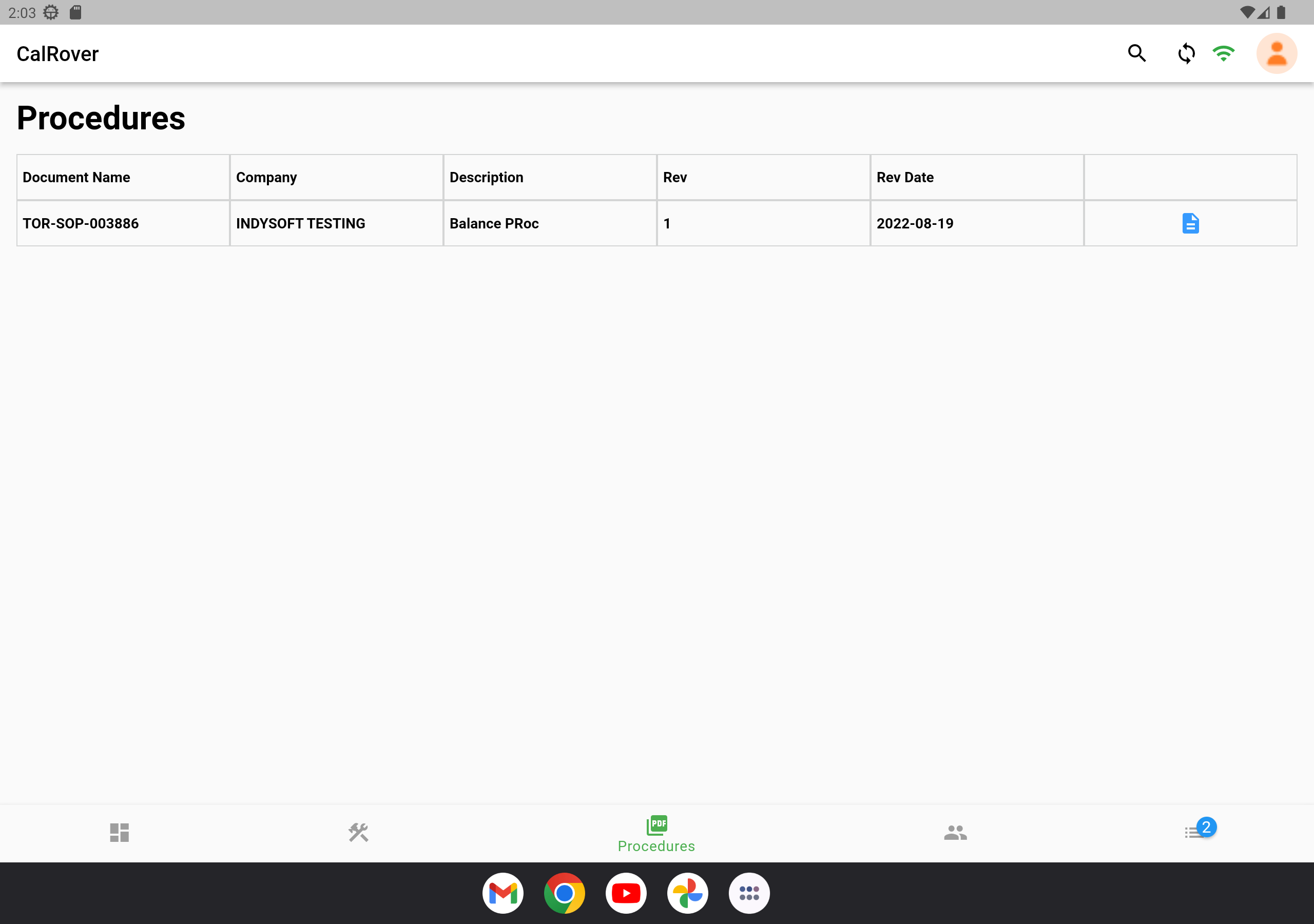Select the TOR-SOP-003886 document name cell
This screenshot has height=924, width=1314.
click(81, 223)
